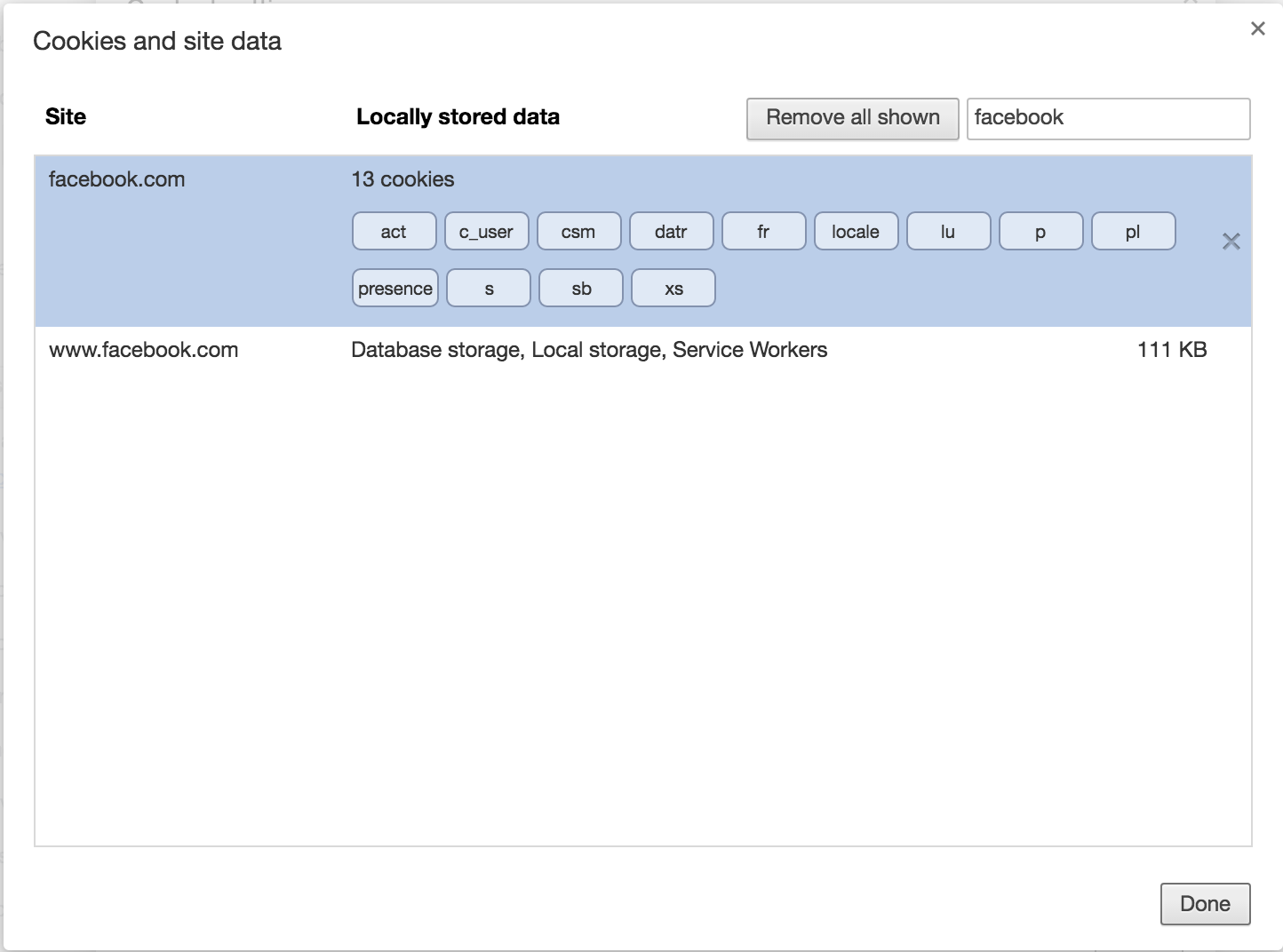Select the s cookie chip
This screenshot has width=1283, height=952.
489,289
